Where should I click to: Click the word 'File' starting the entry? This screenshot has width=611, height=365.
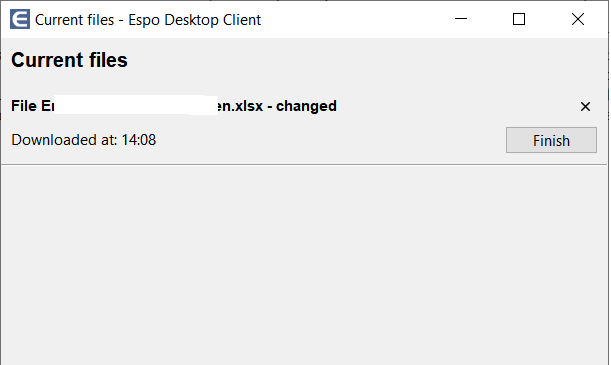[x=24, y=106]
